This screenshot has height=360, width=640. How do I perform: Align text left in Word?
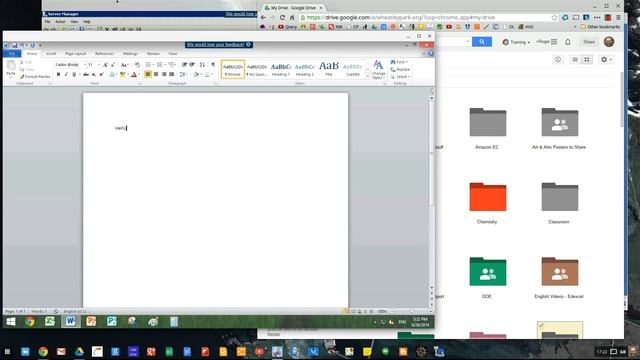pos(148,74)
